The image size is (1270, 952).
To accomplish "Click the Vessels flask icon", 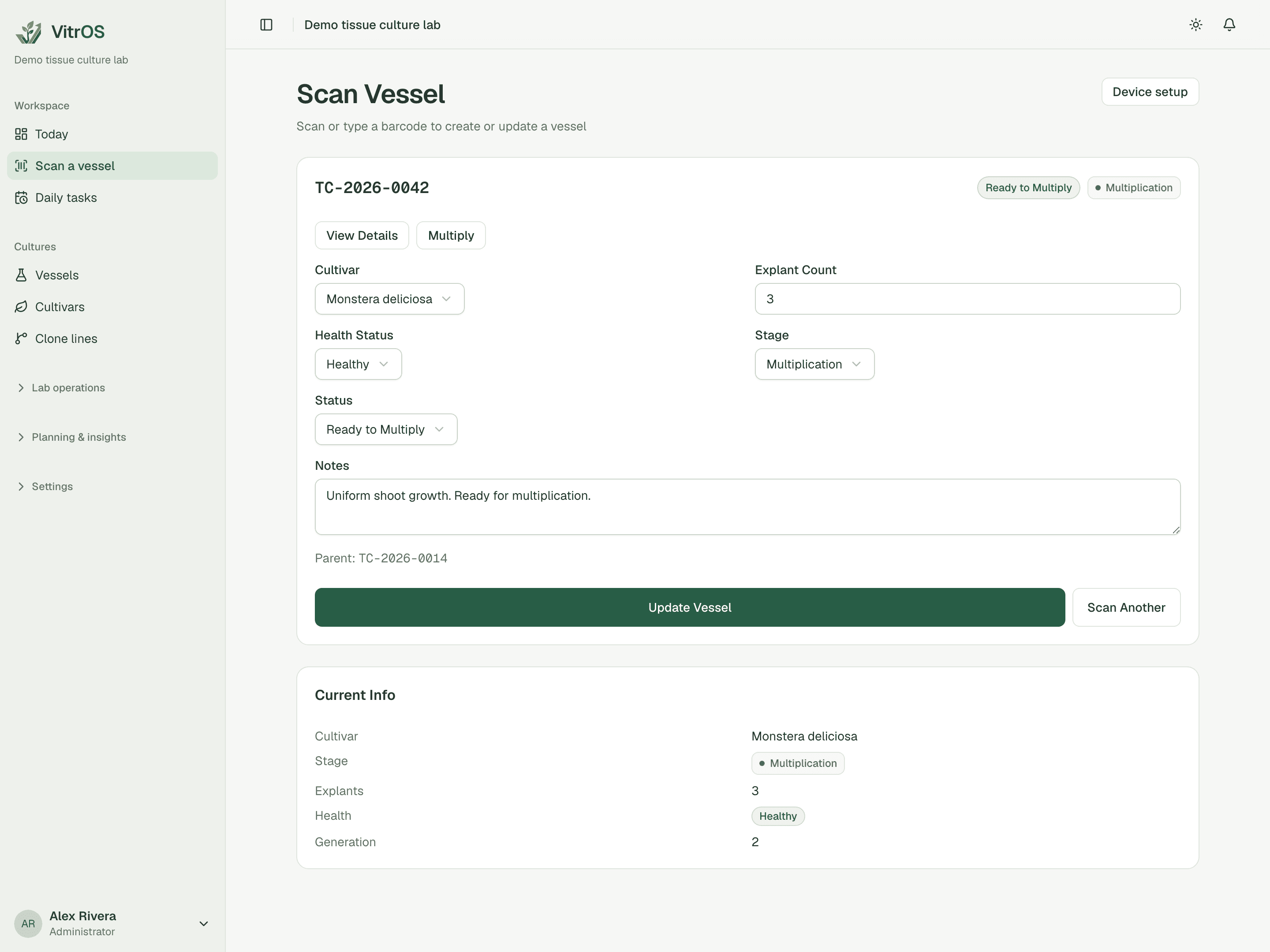I will coord(21,275).
